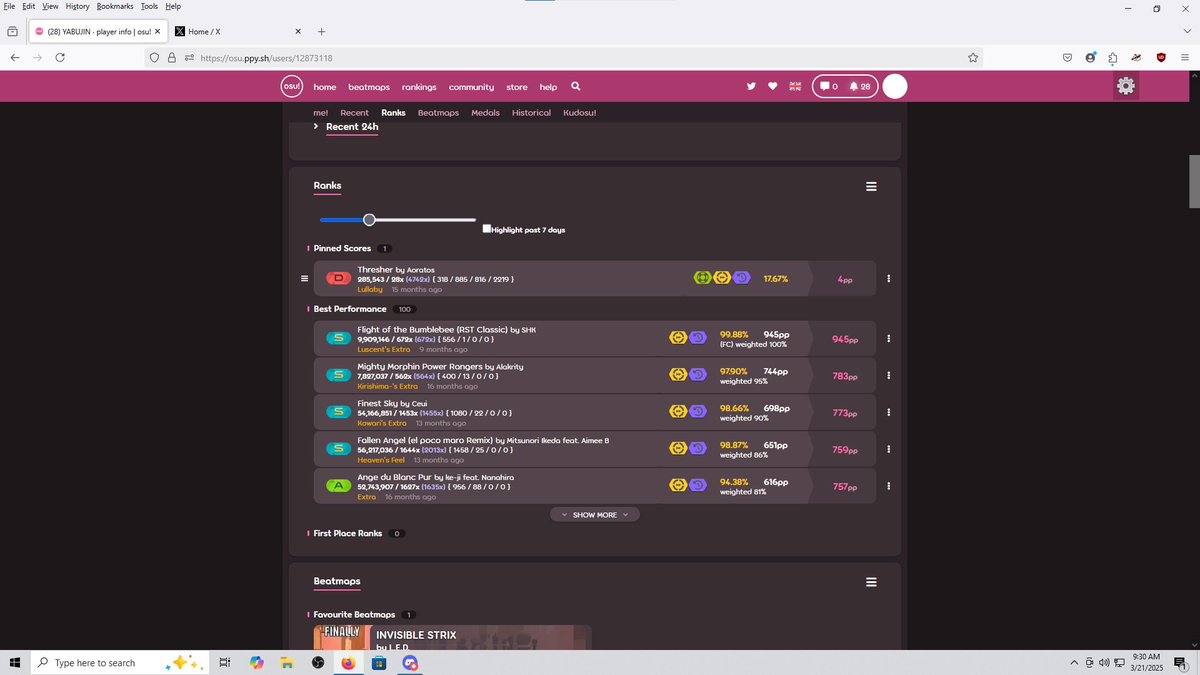
Task: Open more options for Finest Sky score
Action: click(889, 413)
